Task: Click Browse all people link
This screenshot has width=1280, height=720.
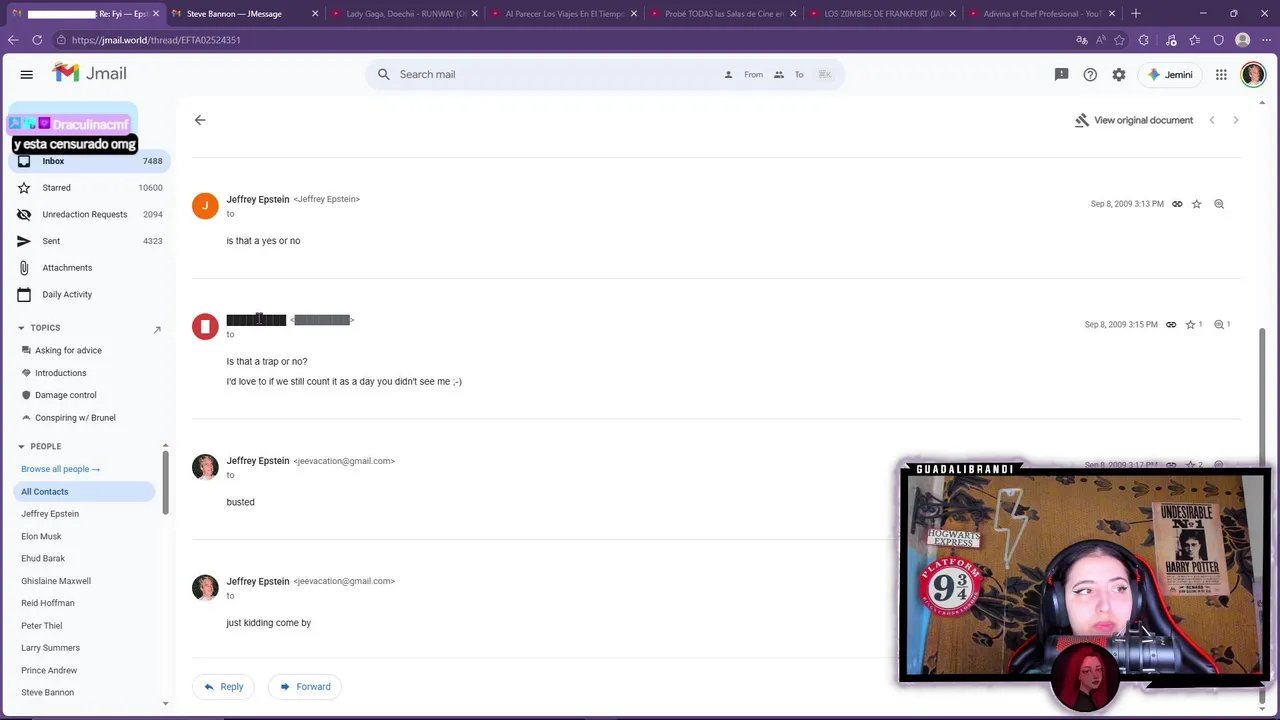Action: tap(60, 469)
